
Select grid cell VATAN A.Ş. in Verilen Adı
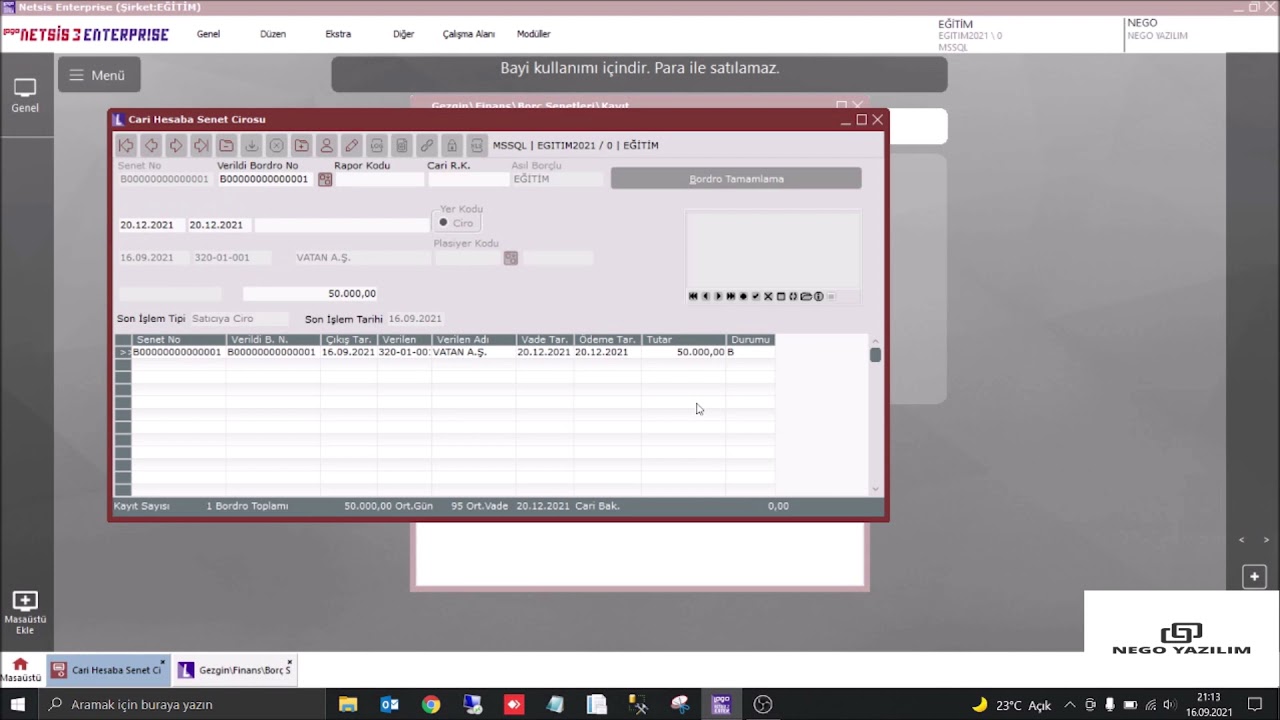pyautogui.click(x=474, y=352)
